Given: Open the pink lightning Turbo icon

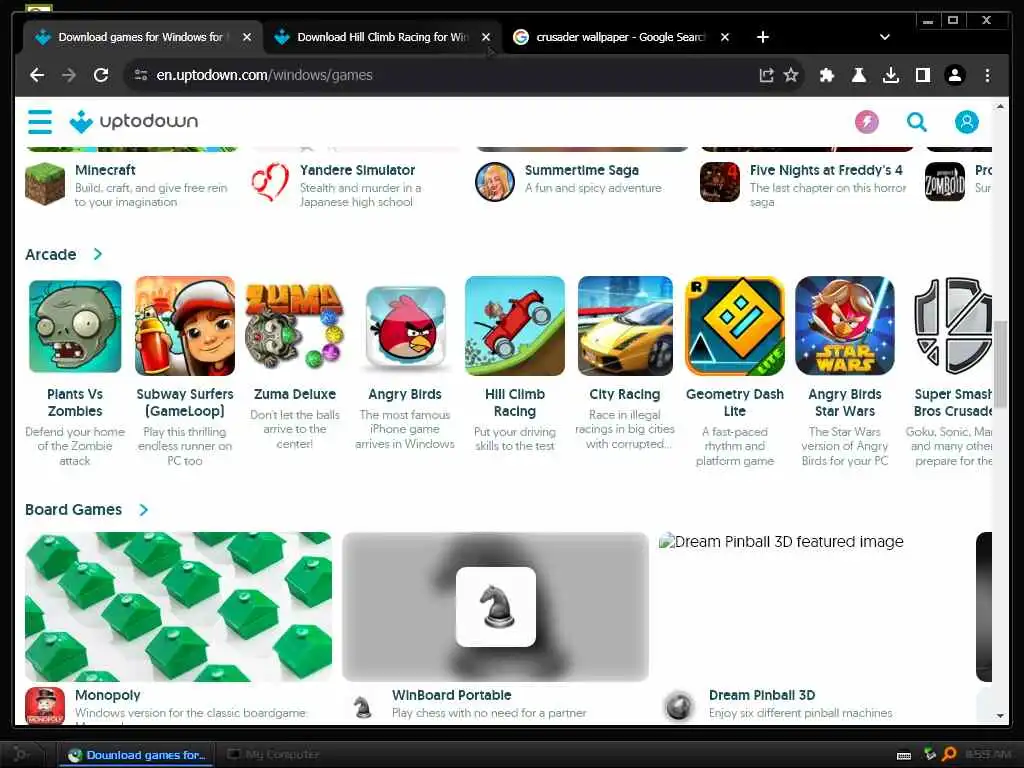Looking at the screenshot, I should click(867, 121).
